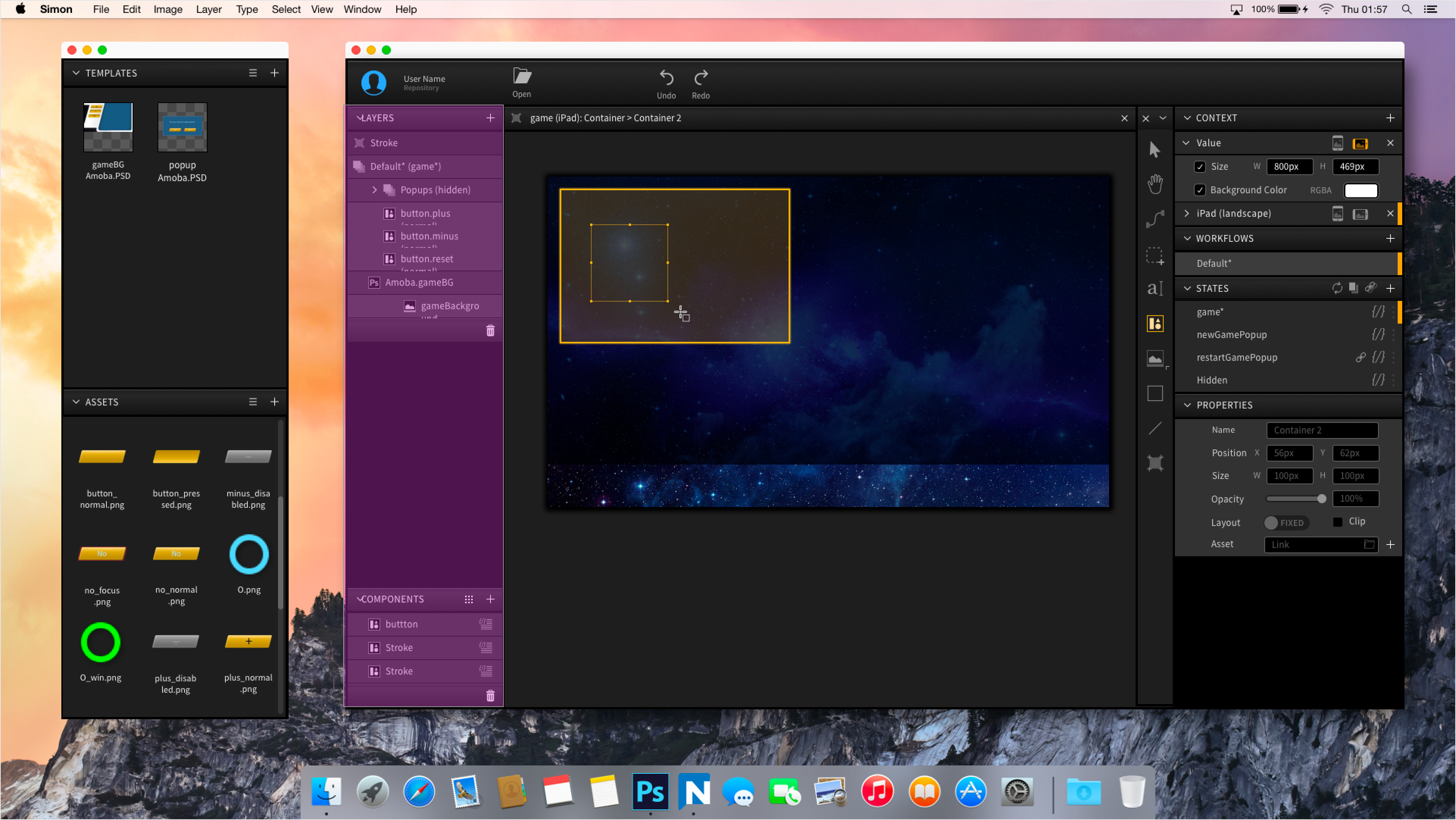Toggle the Background Color checkbox
Viewport: 1456px width, 820px height.
[x=1200, y=190]
